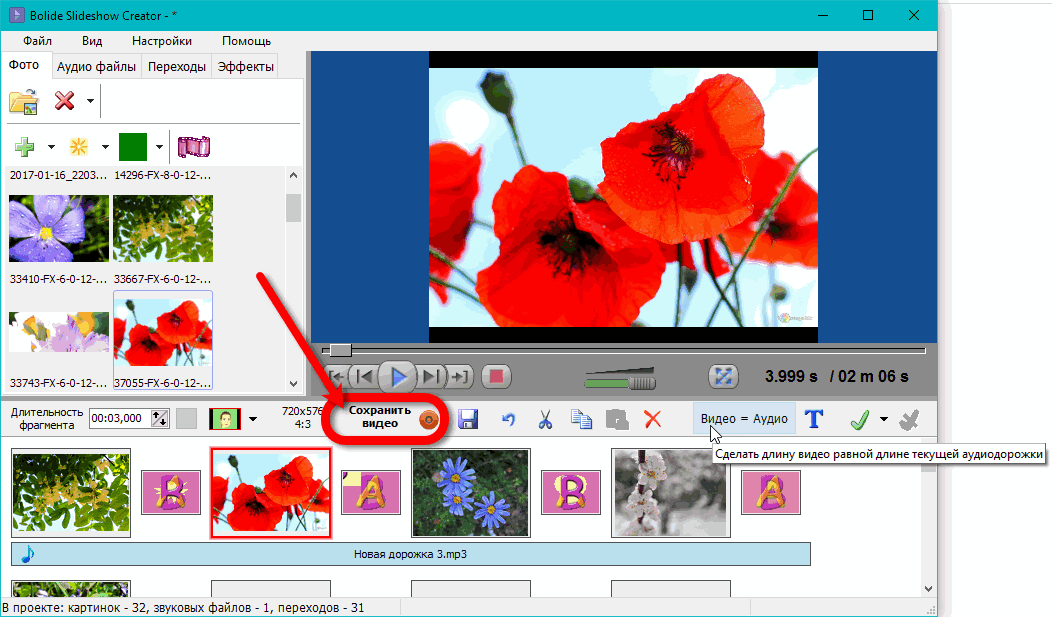Switch to the Переходы tab
This screenshot has width=1052, height=617.
[176, 66]
